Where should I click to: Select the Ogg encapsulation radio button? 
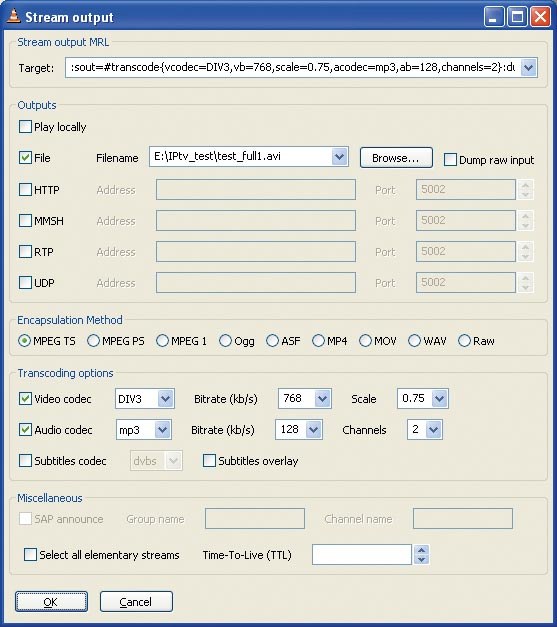[225, 341]
